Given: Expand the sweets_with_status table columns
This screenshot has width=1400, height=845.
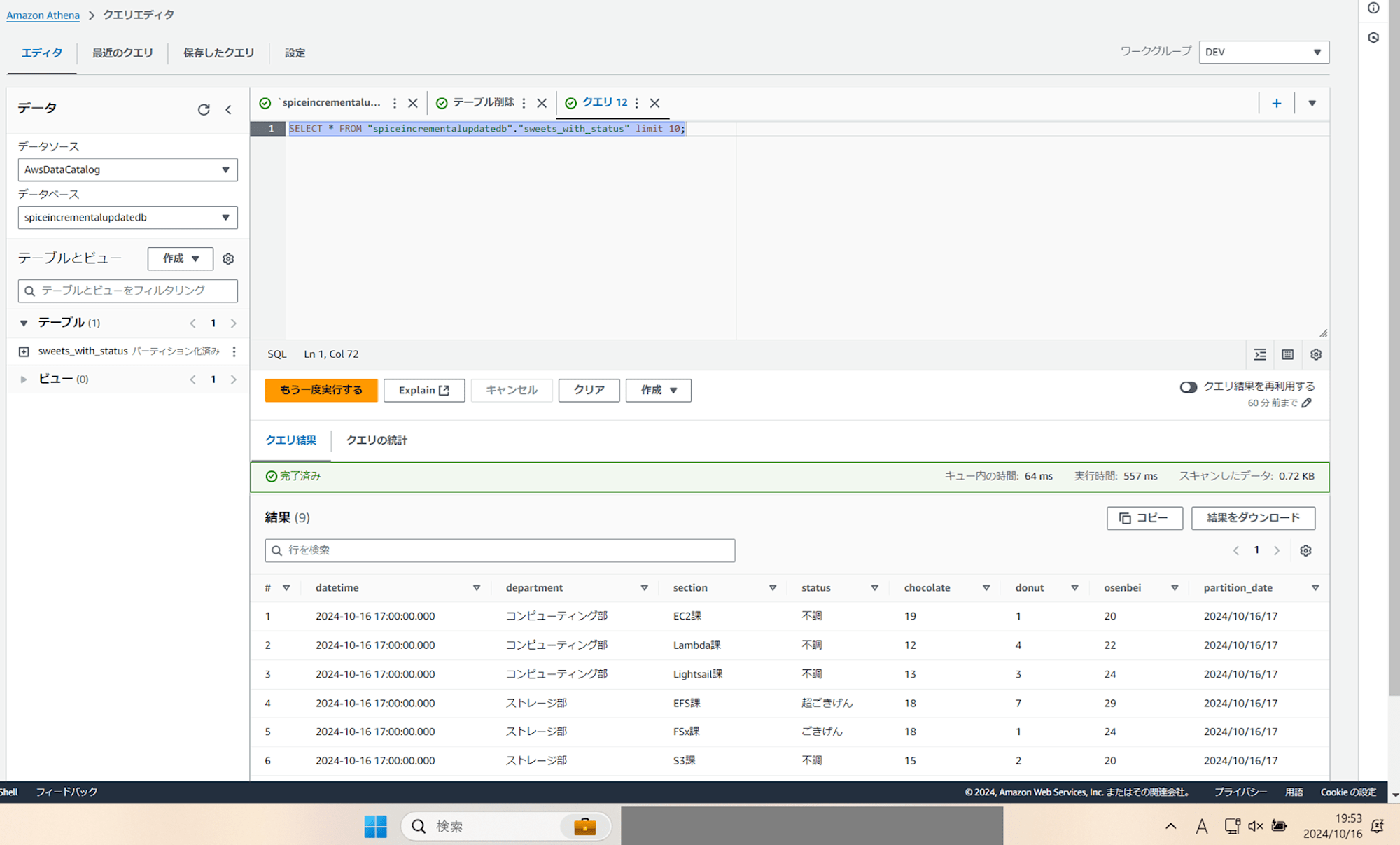Looking at the screenshot, I should click(x=24, y=351).
